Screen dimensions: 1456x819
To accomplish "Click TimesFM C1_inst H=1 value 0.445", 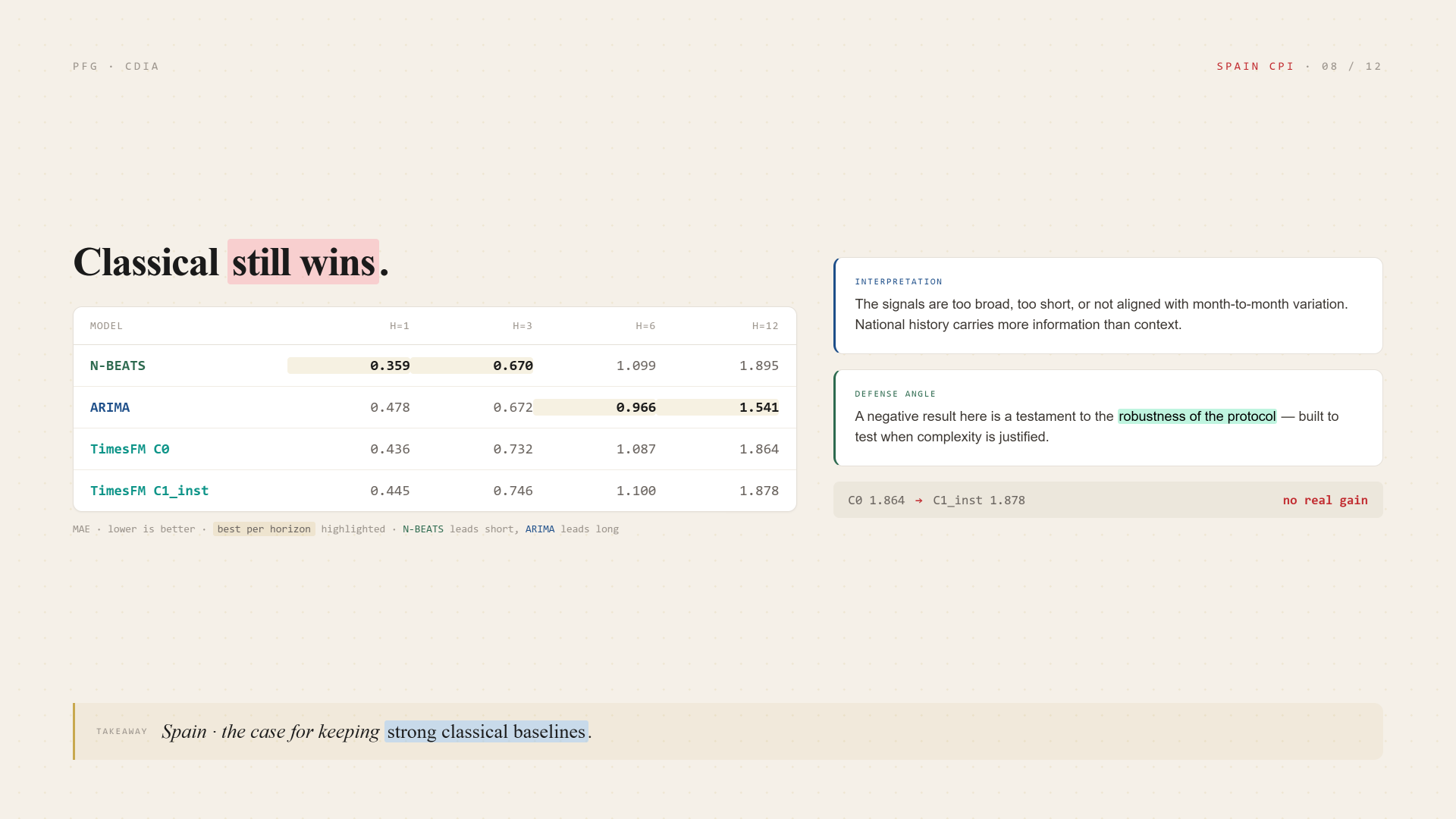I will coord(390,491).
